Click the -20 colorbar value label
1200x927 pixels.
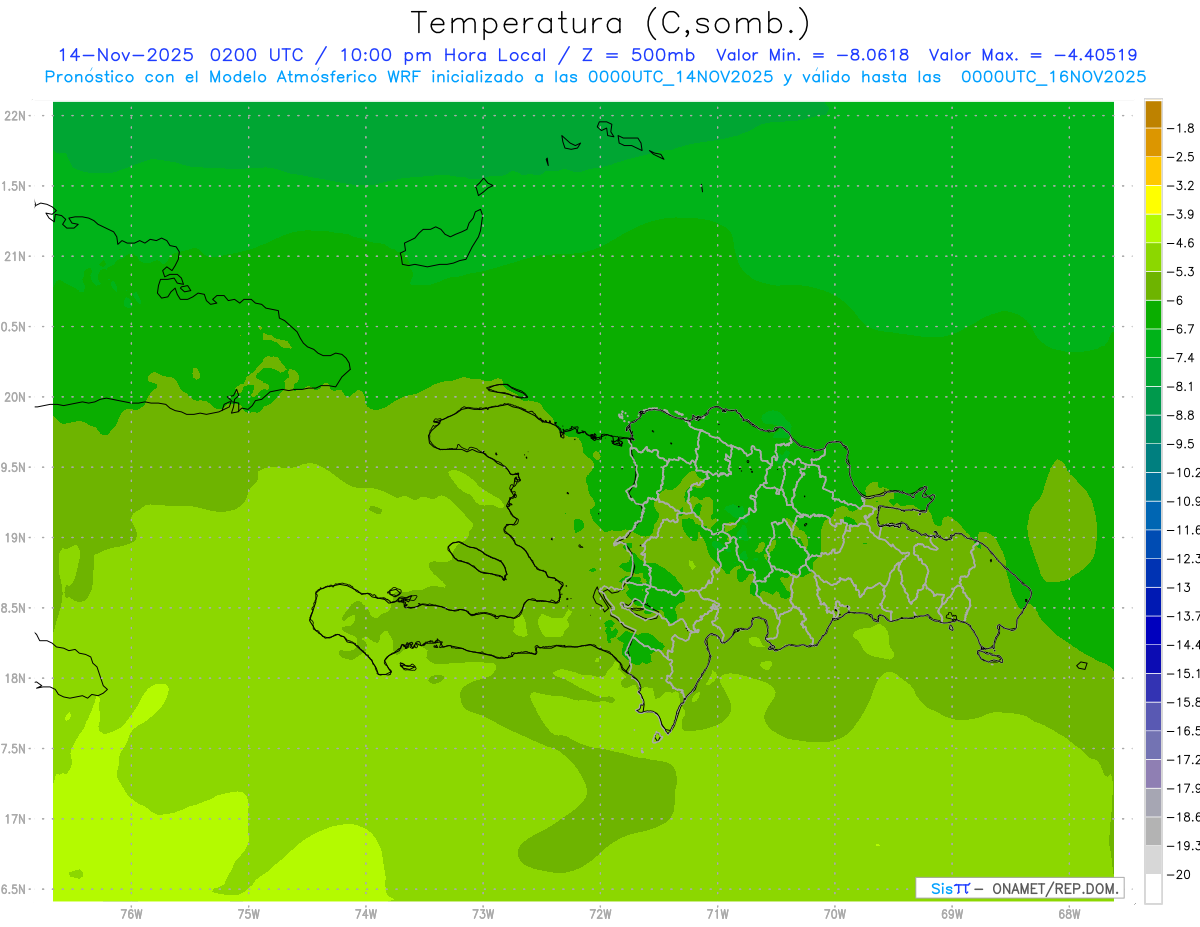1179,875
